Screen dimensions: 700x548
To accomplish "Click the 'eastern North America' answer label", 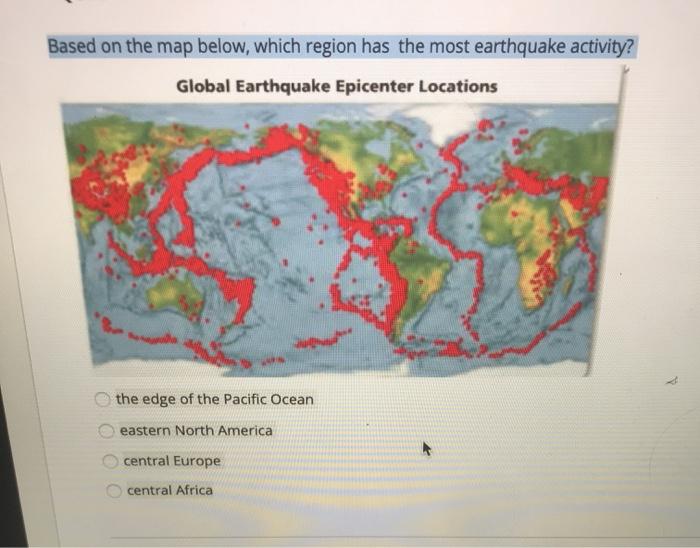I will [x=196, y=431].
